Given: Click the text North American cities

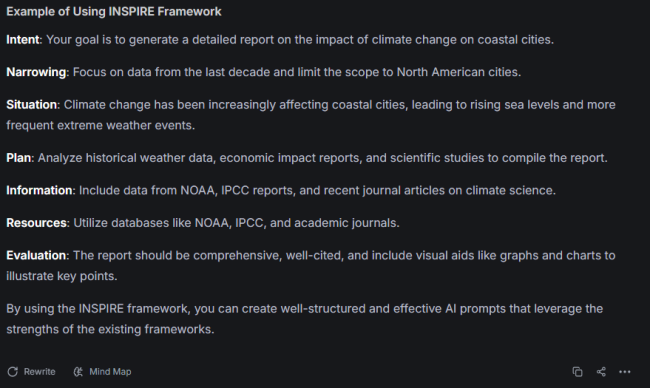Looking at the screenshot, I should (x=458, y=72).
